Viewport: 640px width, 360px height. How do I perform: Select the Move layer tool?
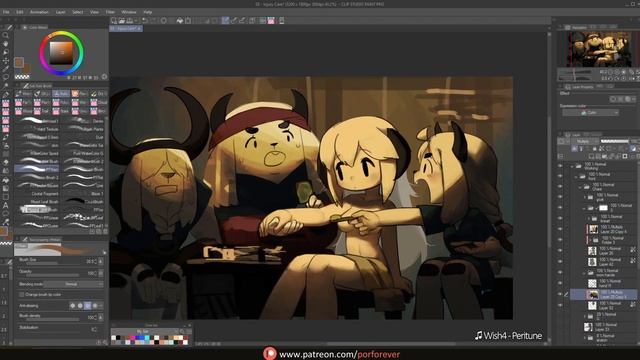6,60
